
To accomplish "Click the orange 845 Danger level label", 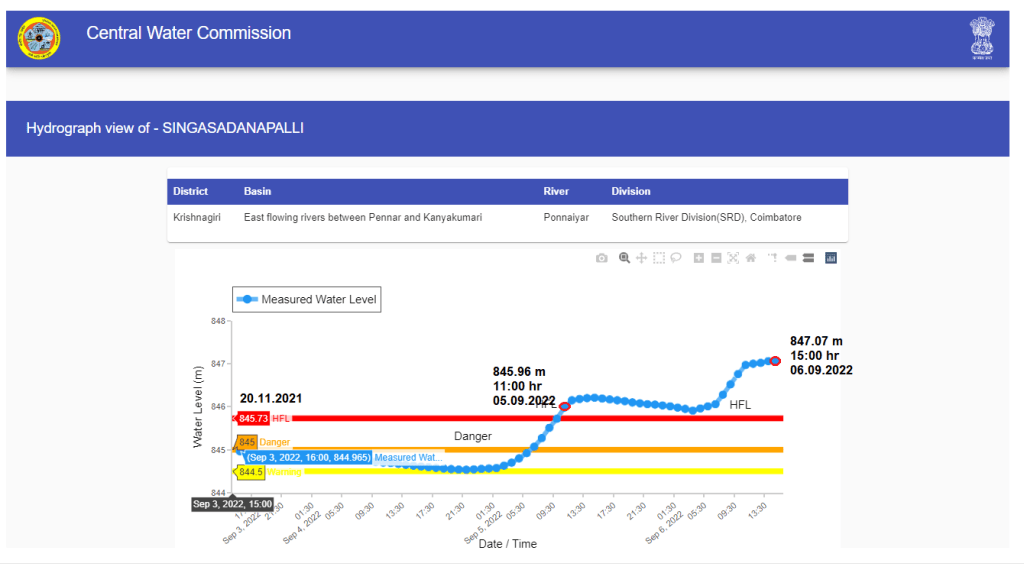I will pyautogui.click(x=247, y=442).
